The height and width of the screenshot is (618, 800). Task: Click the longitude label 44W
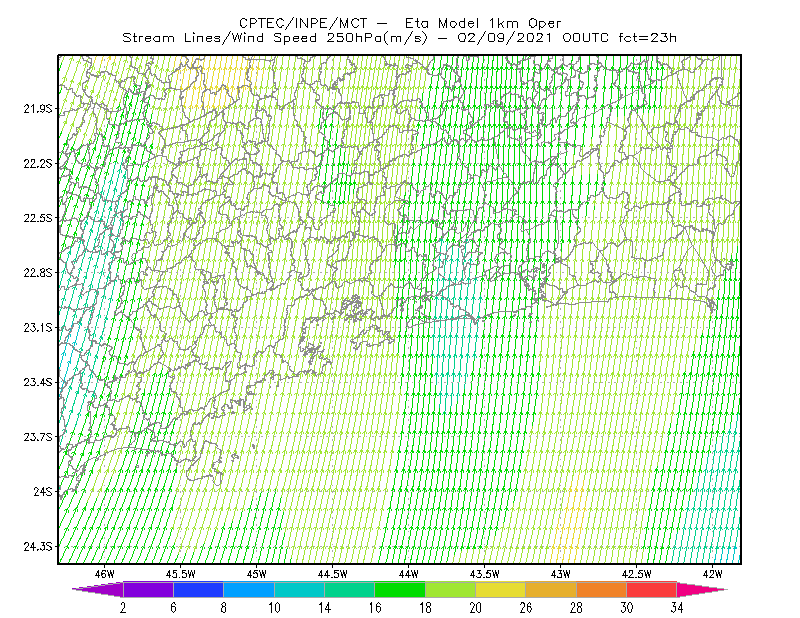click(409, 574)
